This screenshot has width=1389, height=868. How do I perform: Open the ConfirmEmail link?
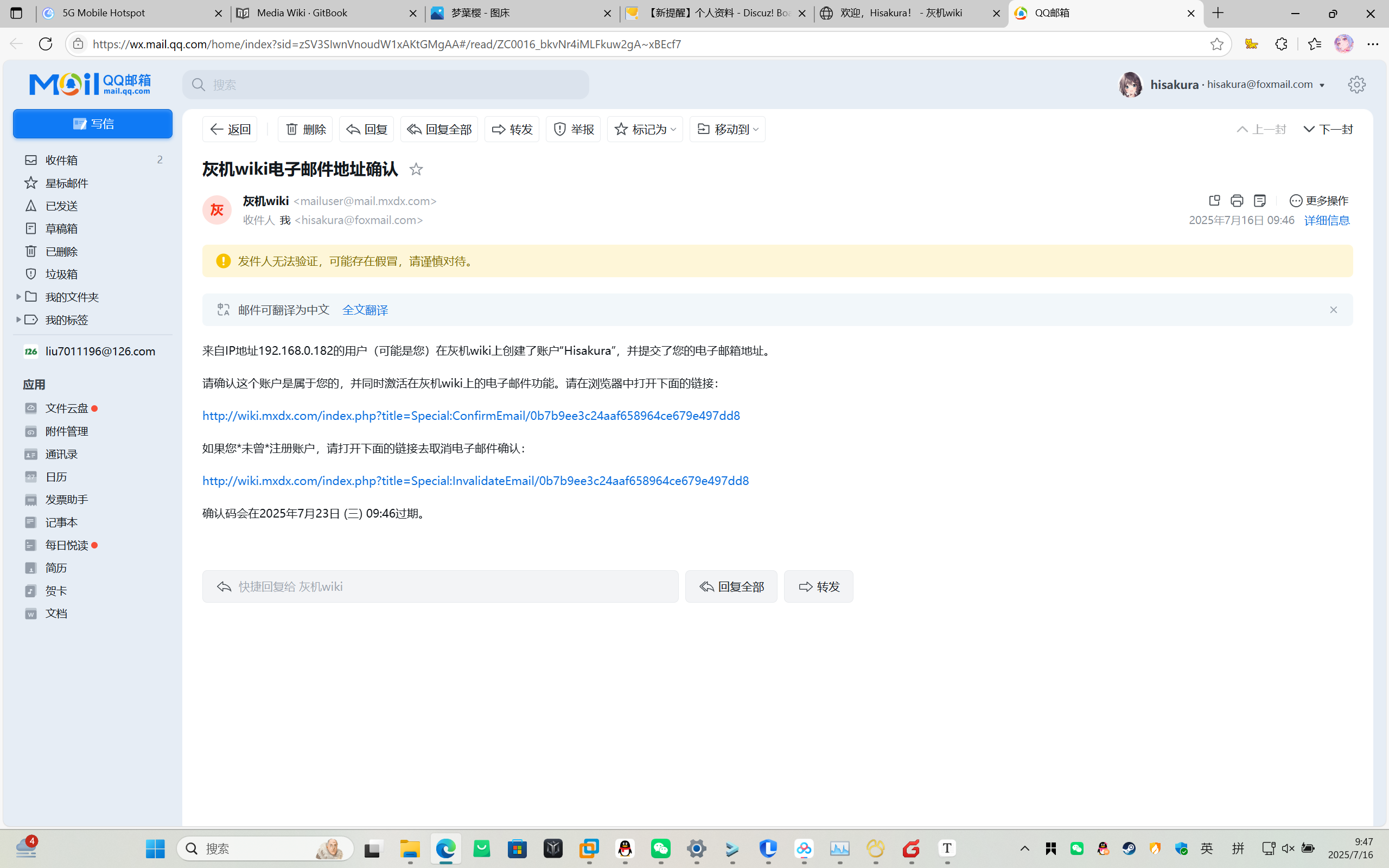click(x=471, y=416)
